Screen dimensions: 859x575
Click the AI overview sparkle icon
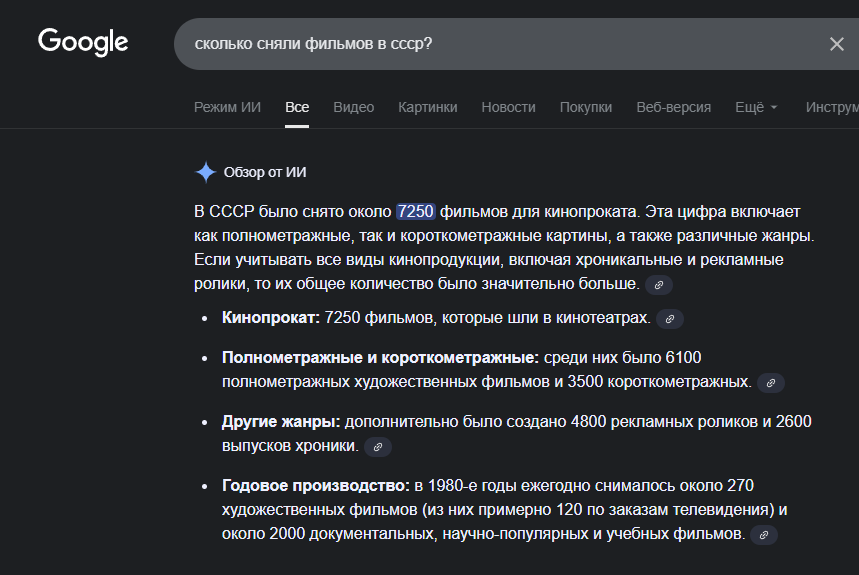coord(205,172)
